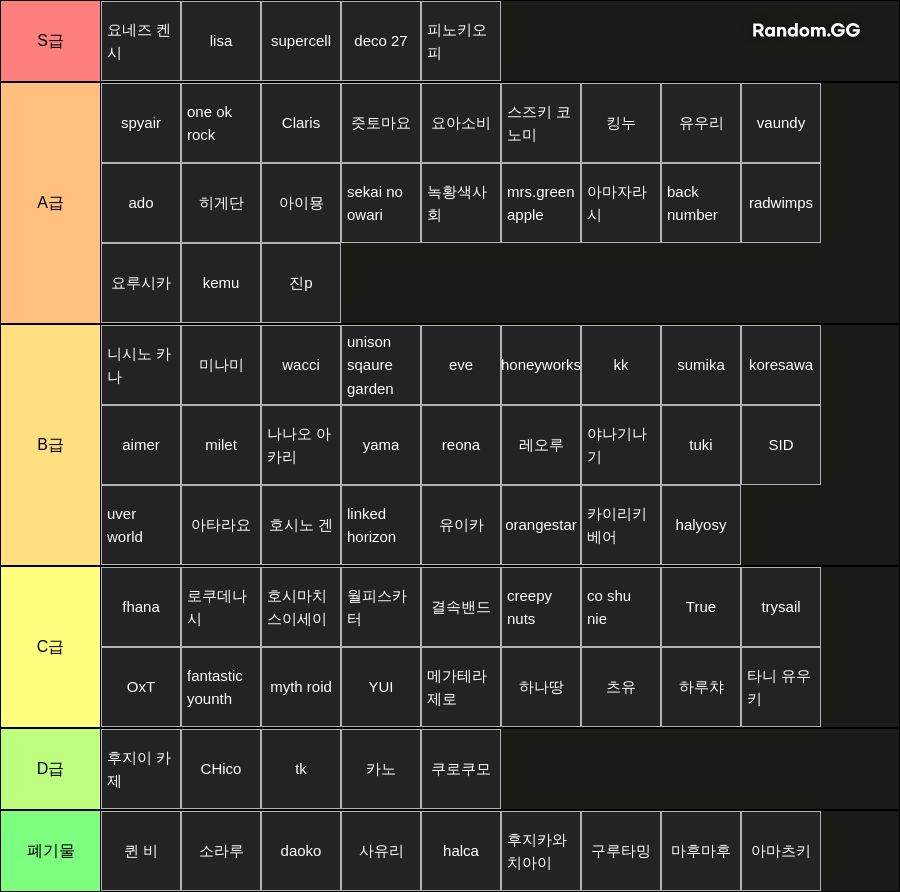Click the radwimps tile
This screenshot has width=900, height=892.
tap(781, 203)
